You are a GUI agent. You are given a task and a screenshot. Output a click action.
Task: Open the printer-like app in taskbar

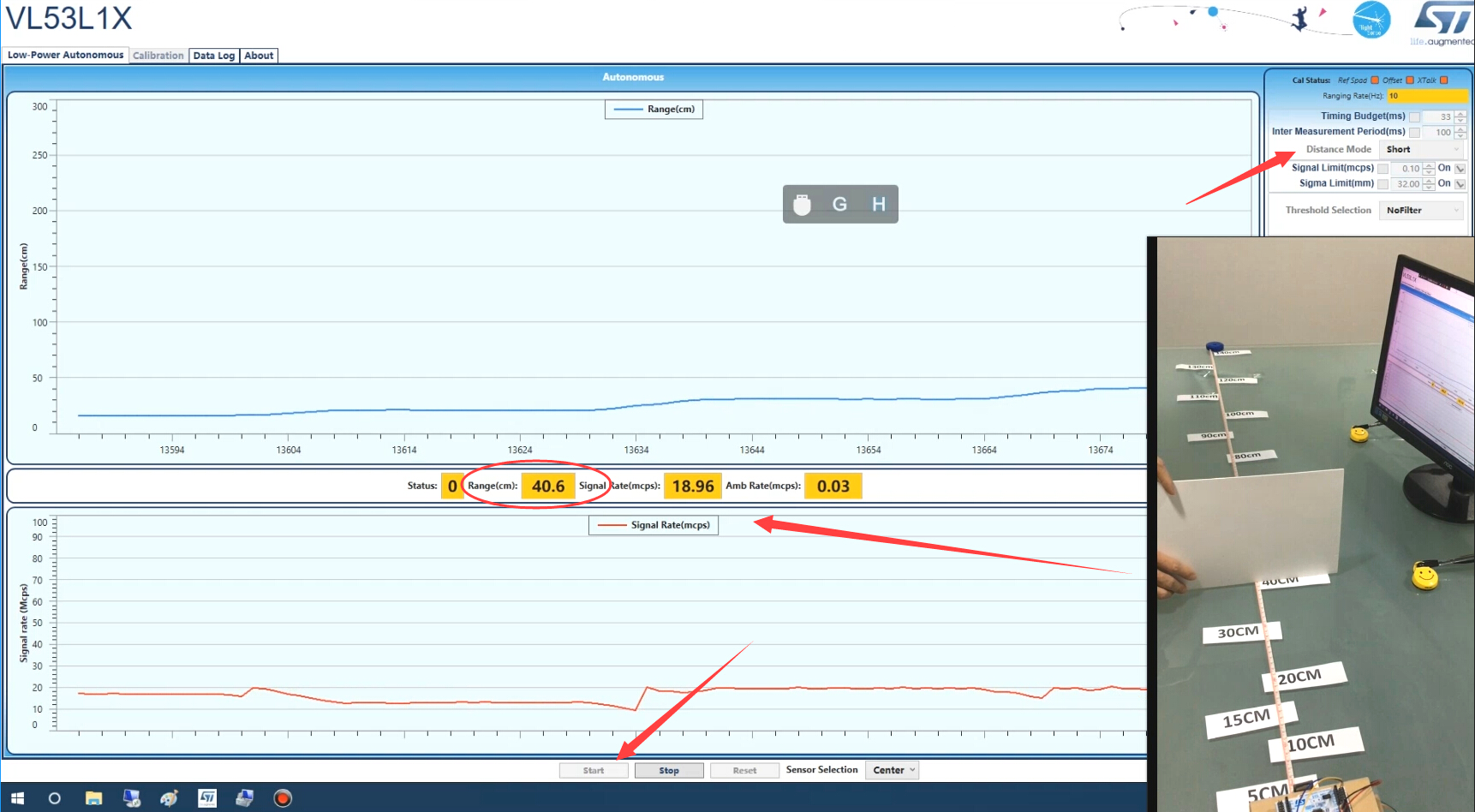[x=244, y=798]
